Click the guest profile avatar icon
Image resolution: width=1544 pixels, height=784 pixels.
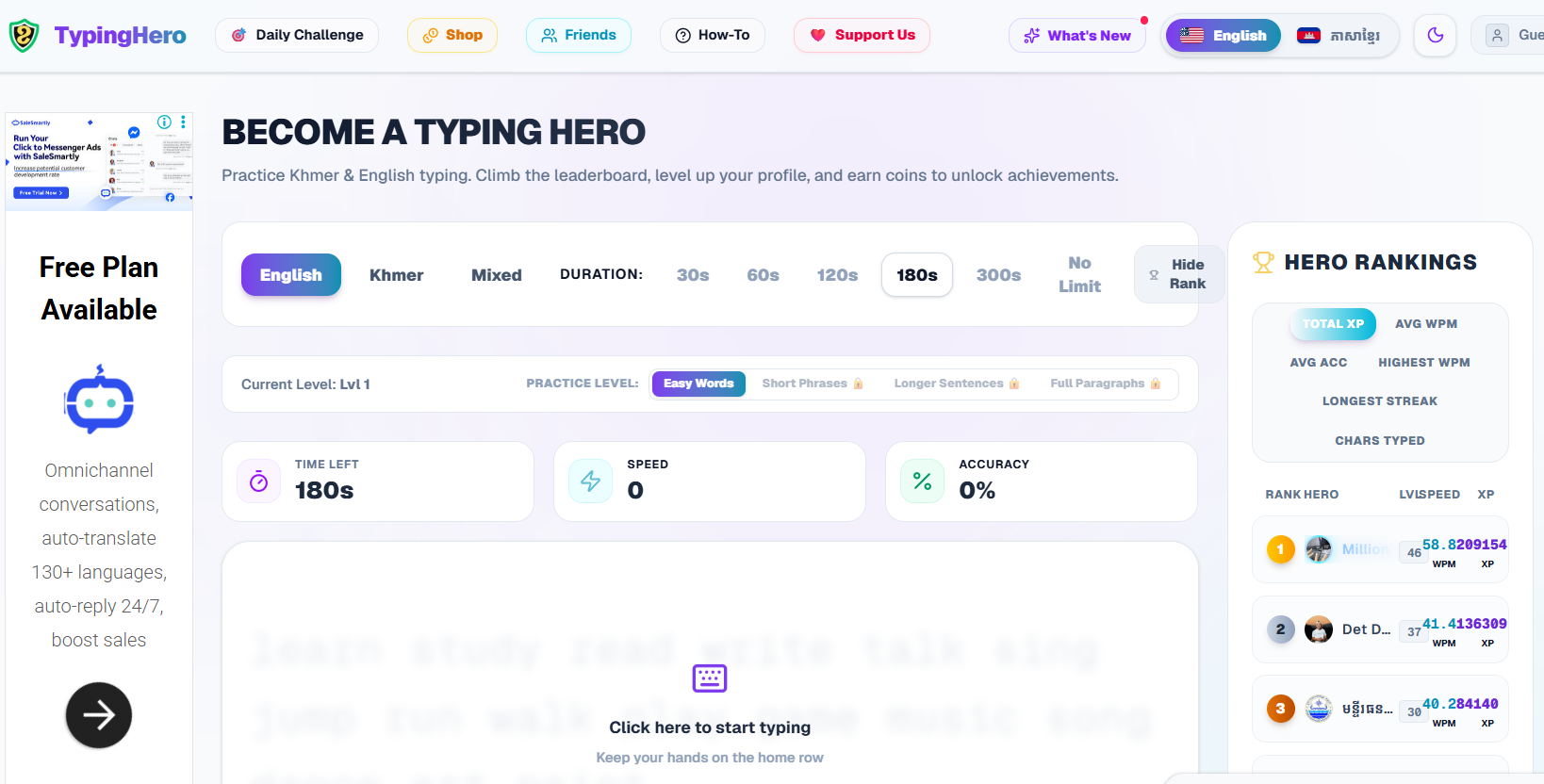[1497, 36]
